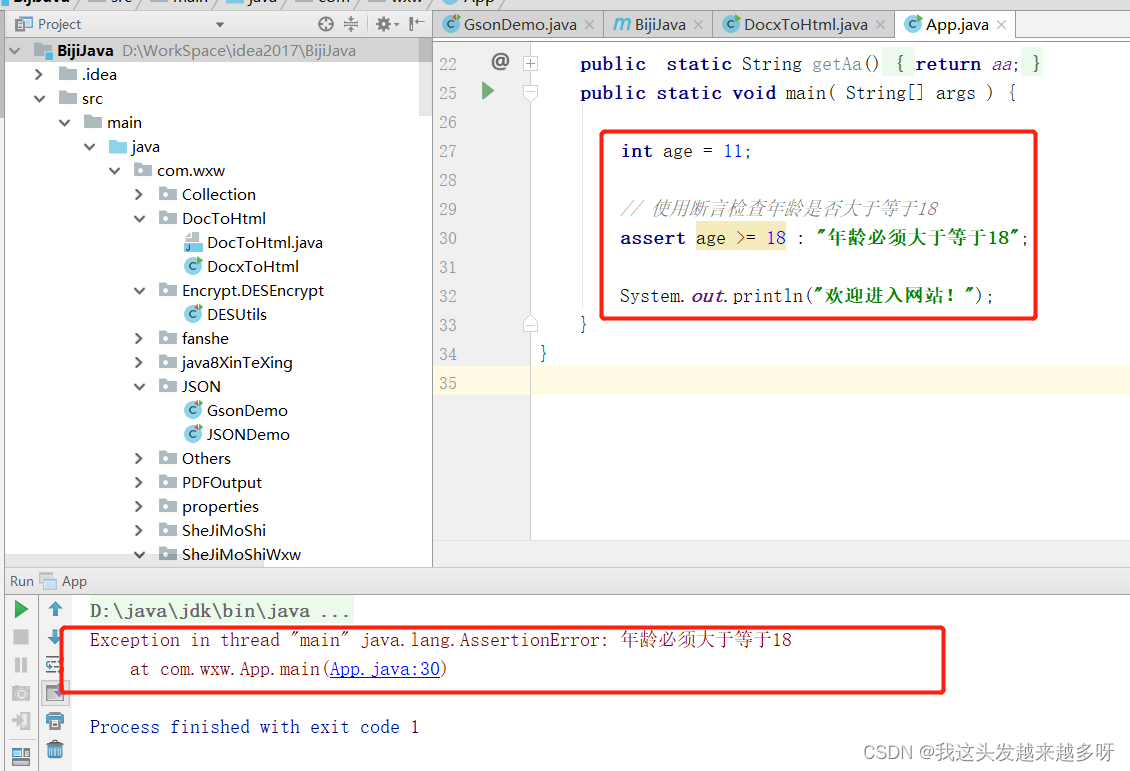Image resolution: width=1130 pixels, height=771 pixels.
Task: Select the JSONDemo class
Action: [248, 434]
